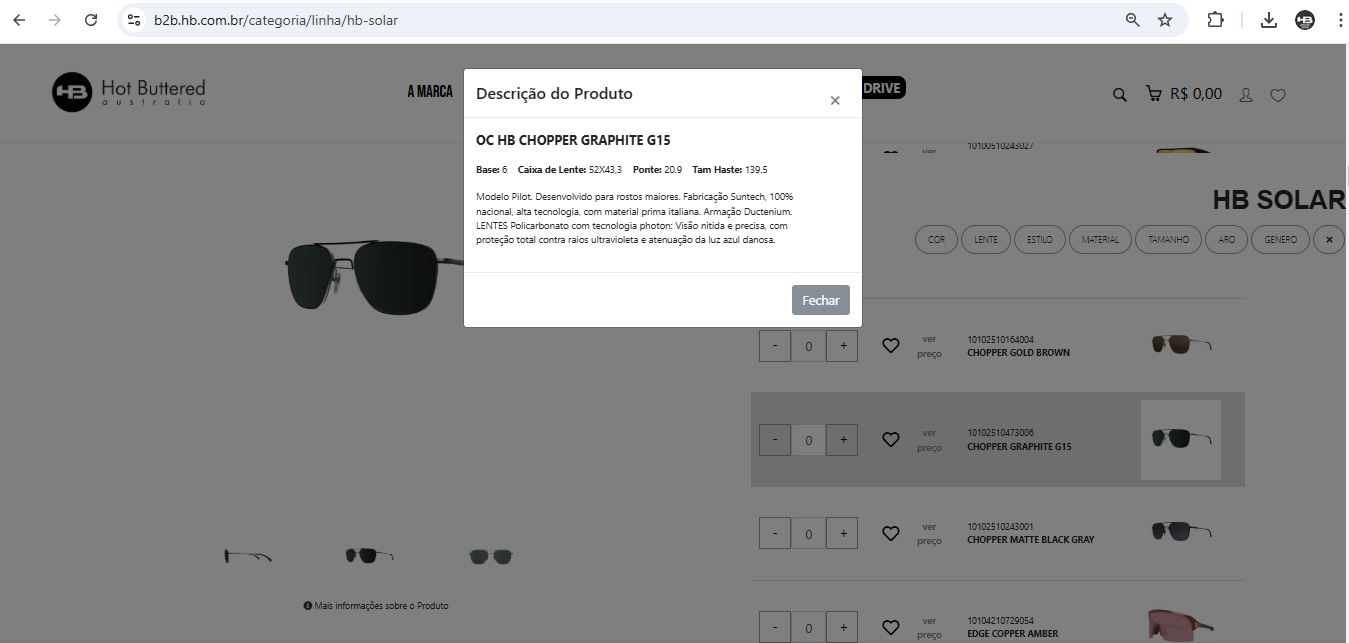
Task: Click the large sunglasses product image
Action: point(375,277)
